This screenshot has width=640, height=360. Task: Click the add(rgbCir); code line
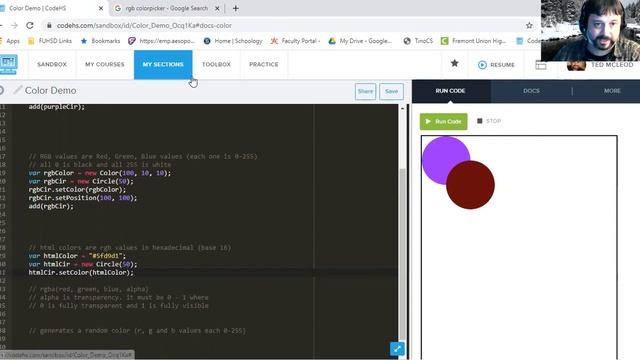click(51, 206)
